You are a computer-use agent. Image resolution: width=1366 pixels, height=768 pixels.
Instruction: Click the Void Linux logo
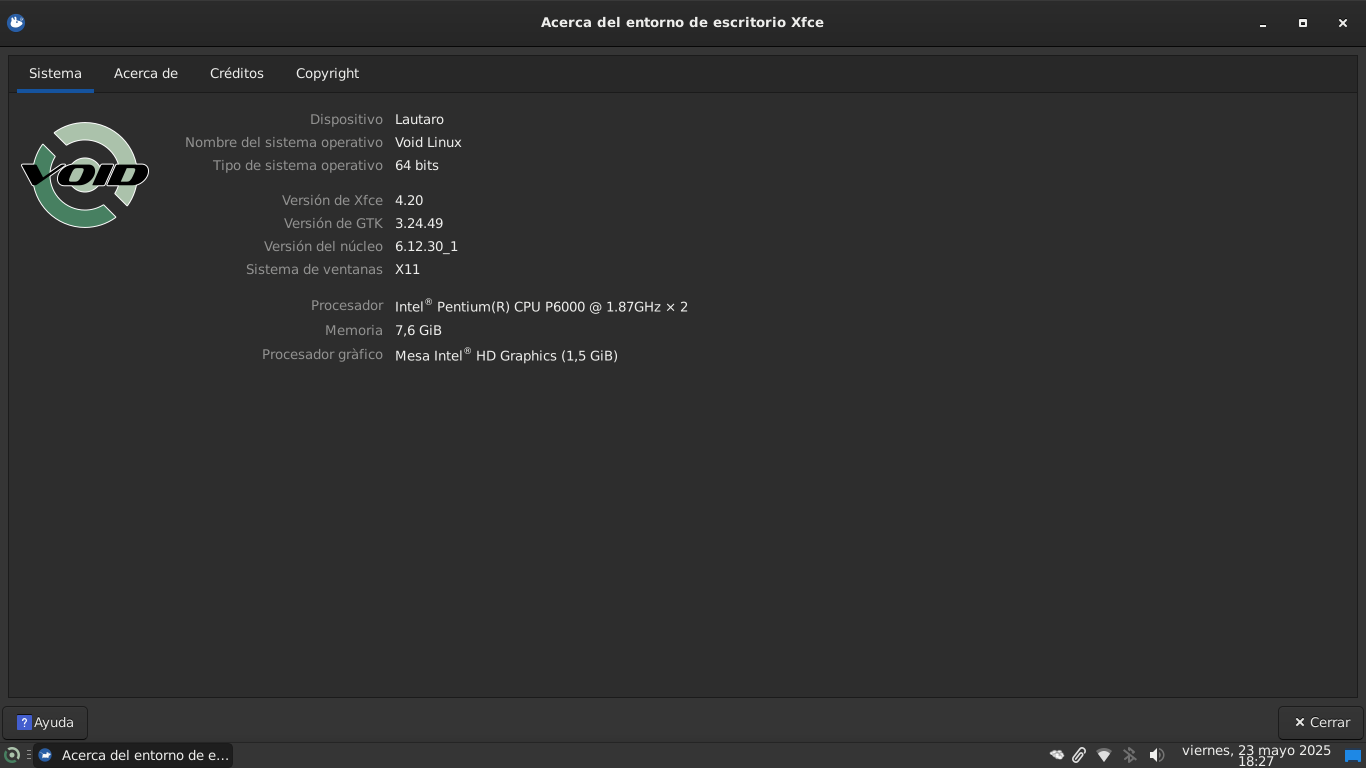pos(85,175)
